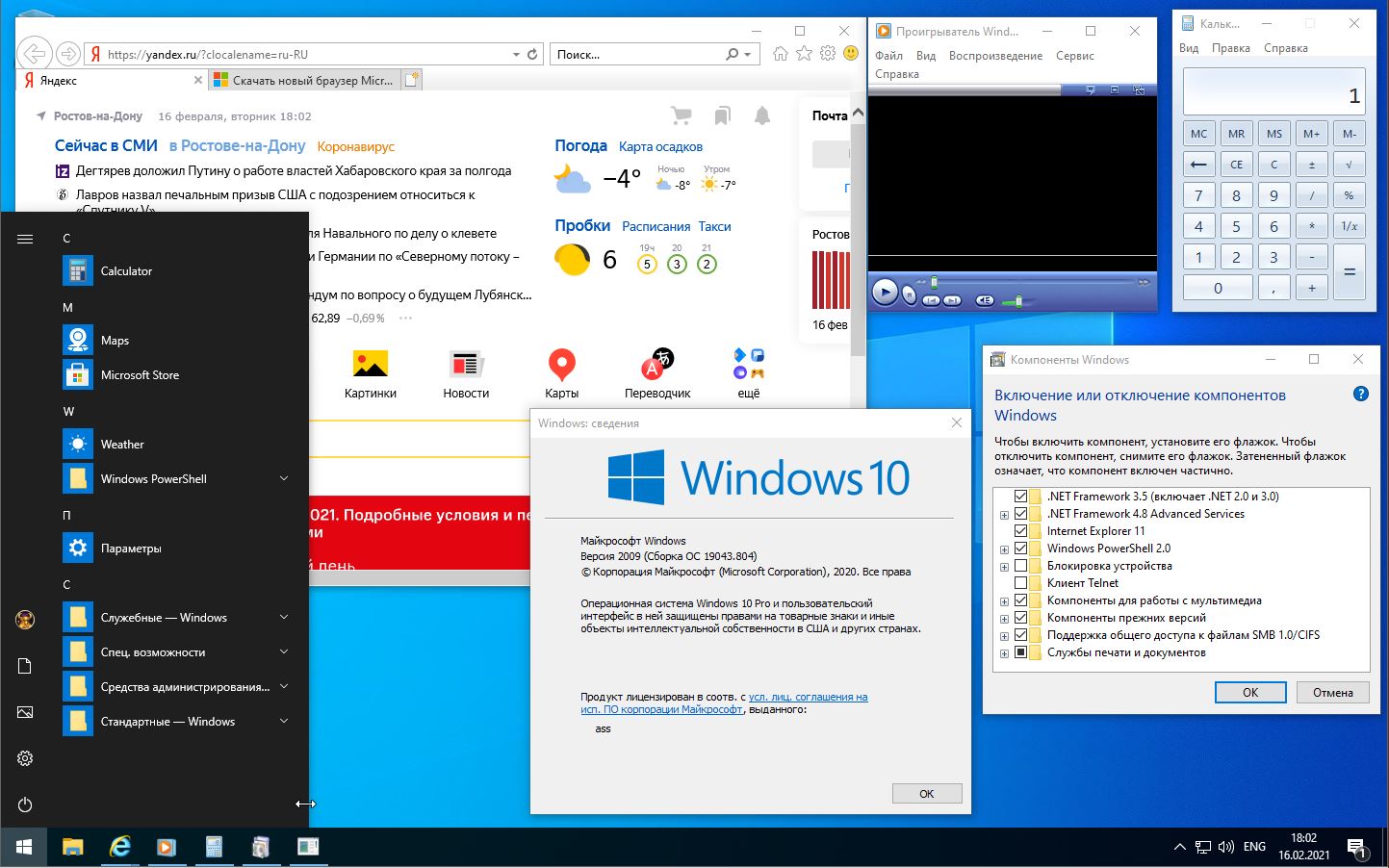Uncheck Компоненты прежних версий
The width and height of the screenshot is (1389, 868).
pos(1020,618)
